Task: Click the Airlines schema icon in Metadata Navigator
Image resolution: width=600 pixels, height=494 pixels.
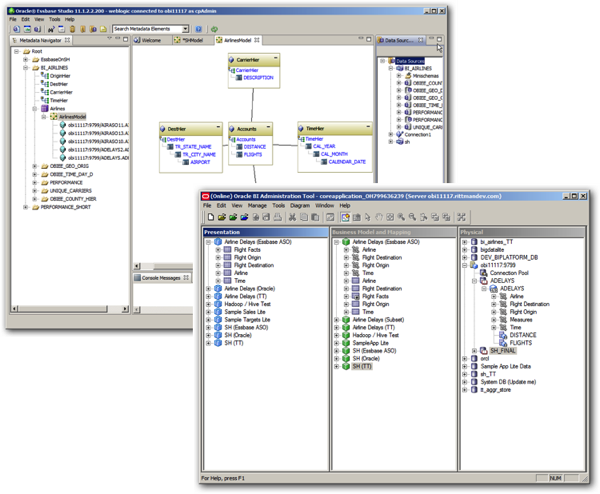Action: [45, 109]
